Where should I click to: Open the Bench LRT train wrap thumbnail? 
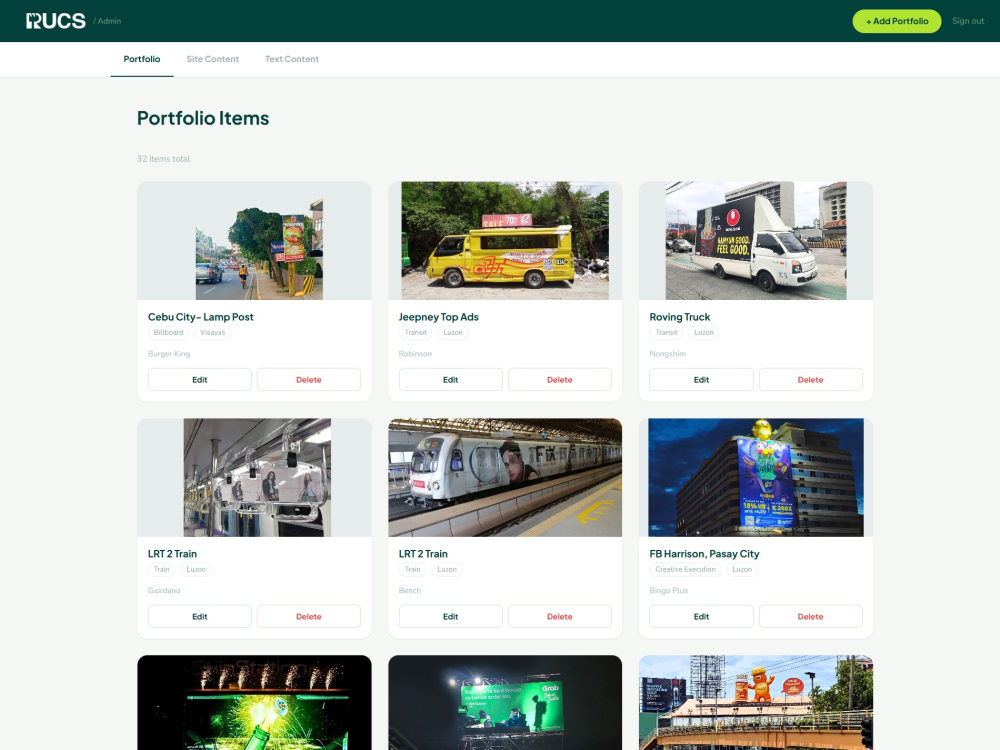505,477
